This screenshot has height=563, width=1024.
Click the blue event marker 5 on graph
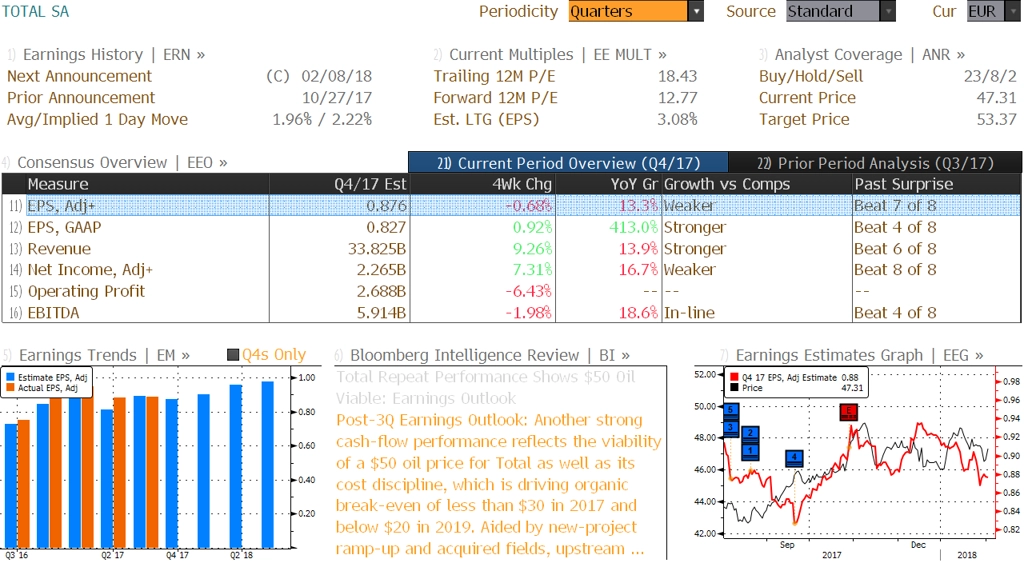[x=731, y=411]
